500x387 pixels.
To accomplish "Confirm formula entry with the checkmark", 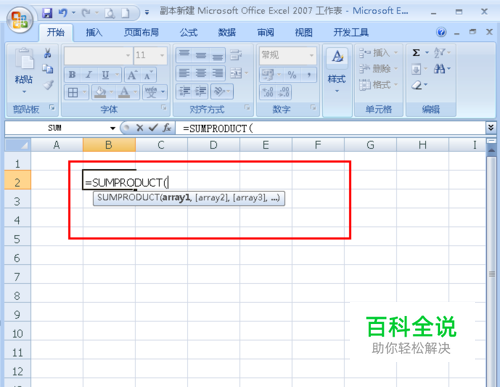I will pyautogui.click(x=153, y=128).
